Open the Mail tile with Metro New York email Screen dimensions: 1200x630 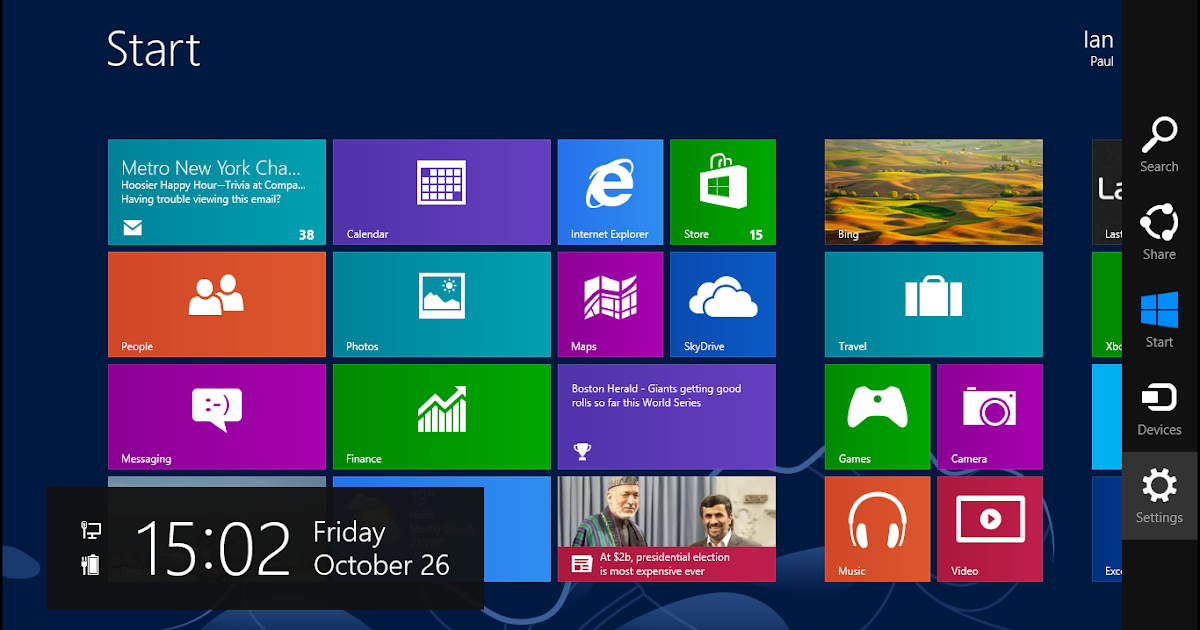point(217,192)
